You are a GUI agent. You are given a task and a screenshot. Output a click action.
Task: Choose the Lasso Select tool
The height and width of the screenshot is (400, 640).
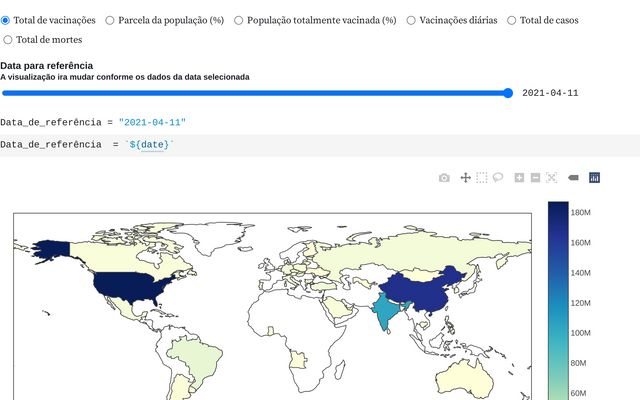497,178
